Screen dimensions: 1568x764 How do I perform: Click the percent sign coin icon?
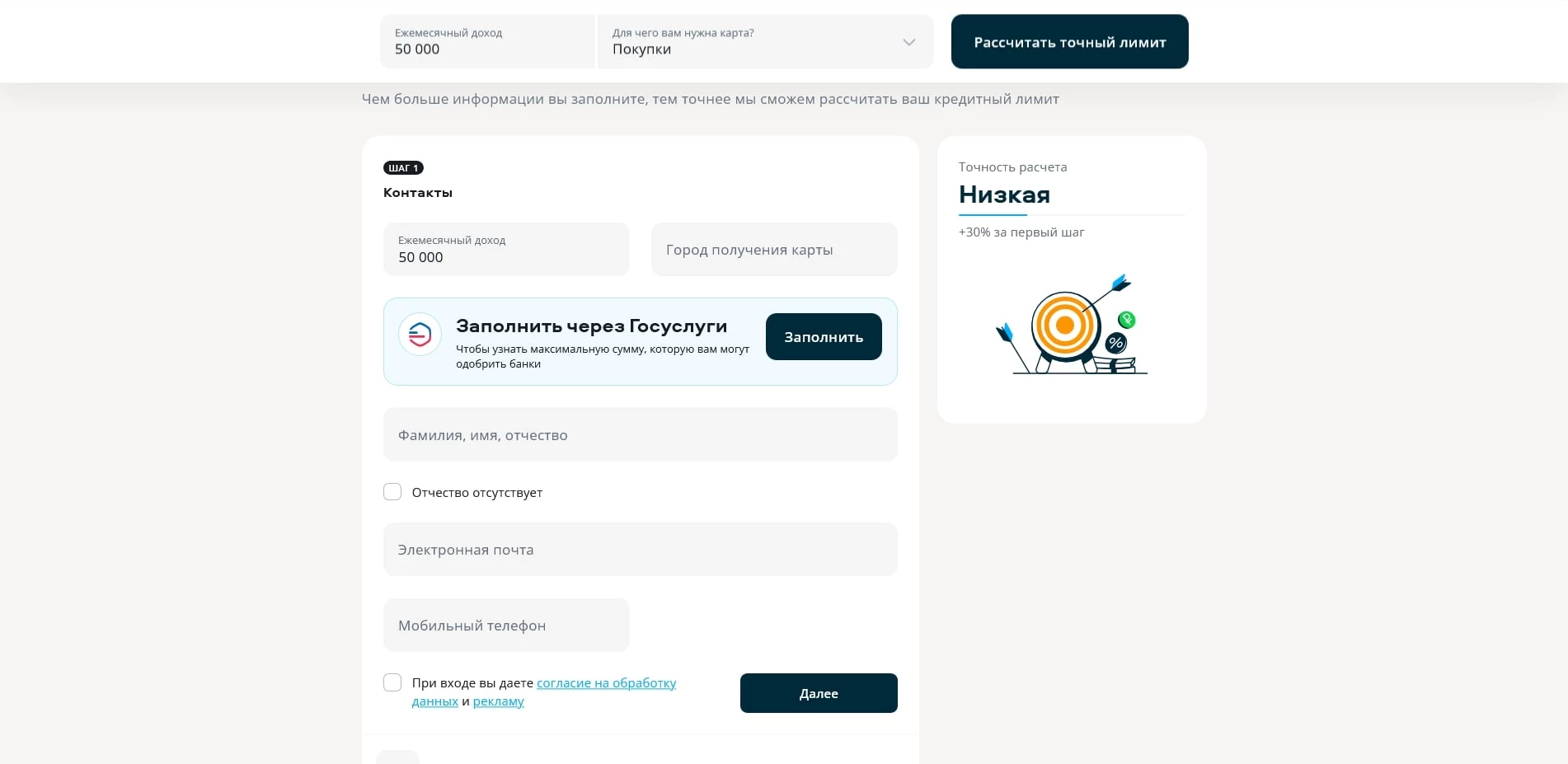pos(1116,343)
